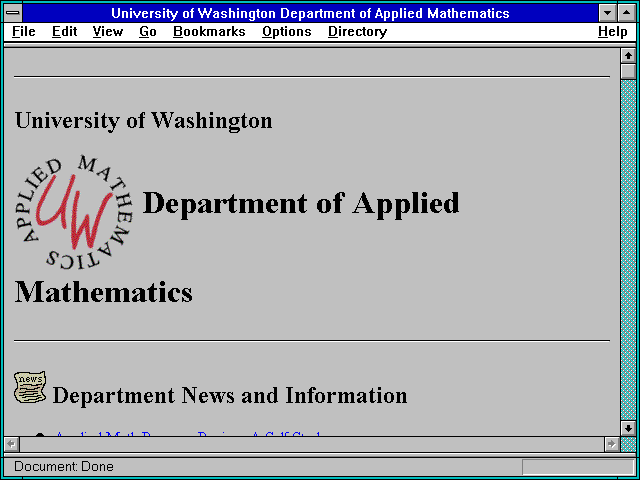Click the vertical scrollbar up arrow
640x480 pixels.
coord(629,56)
